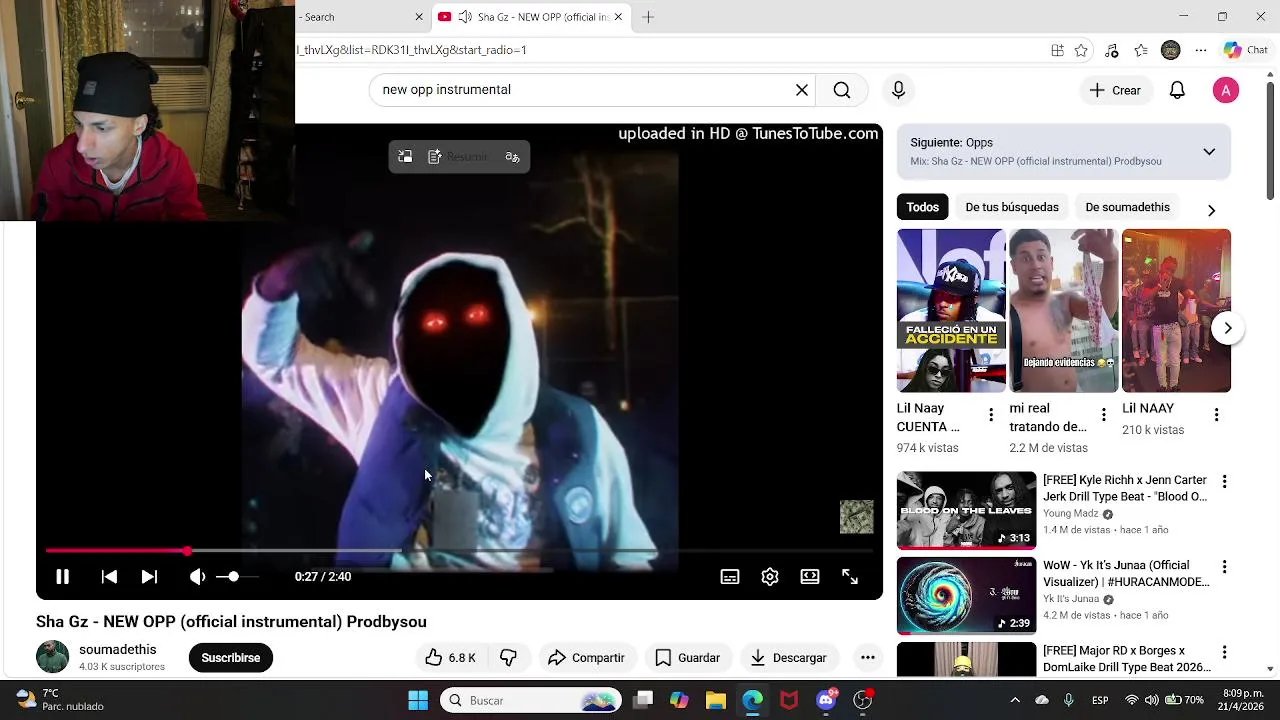Download the video with the Descargar button

pyautogui.click(x=789, y=658)
